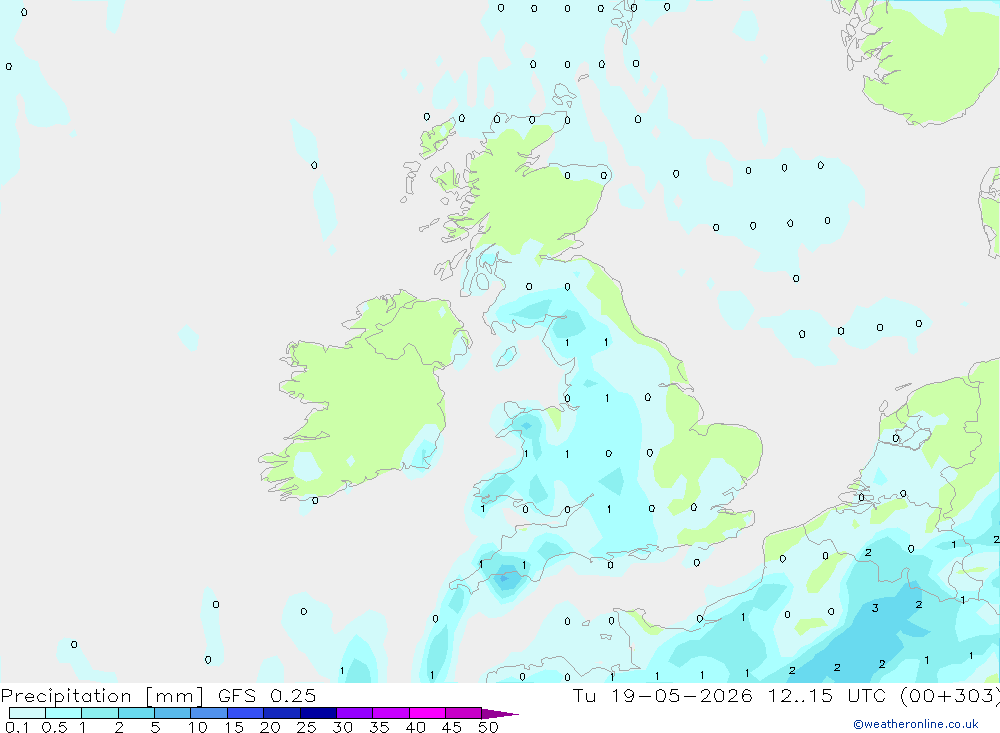Select the 20–25 mm legend swatch
This screenshot has height=733, width=1000.
click(282, 713)
